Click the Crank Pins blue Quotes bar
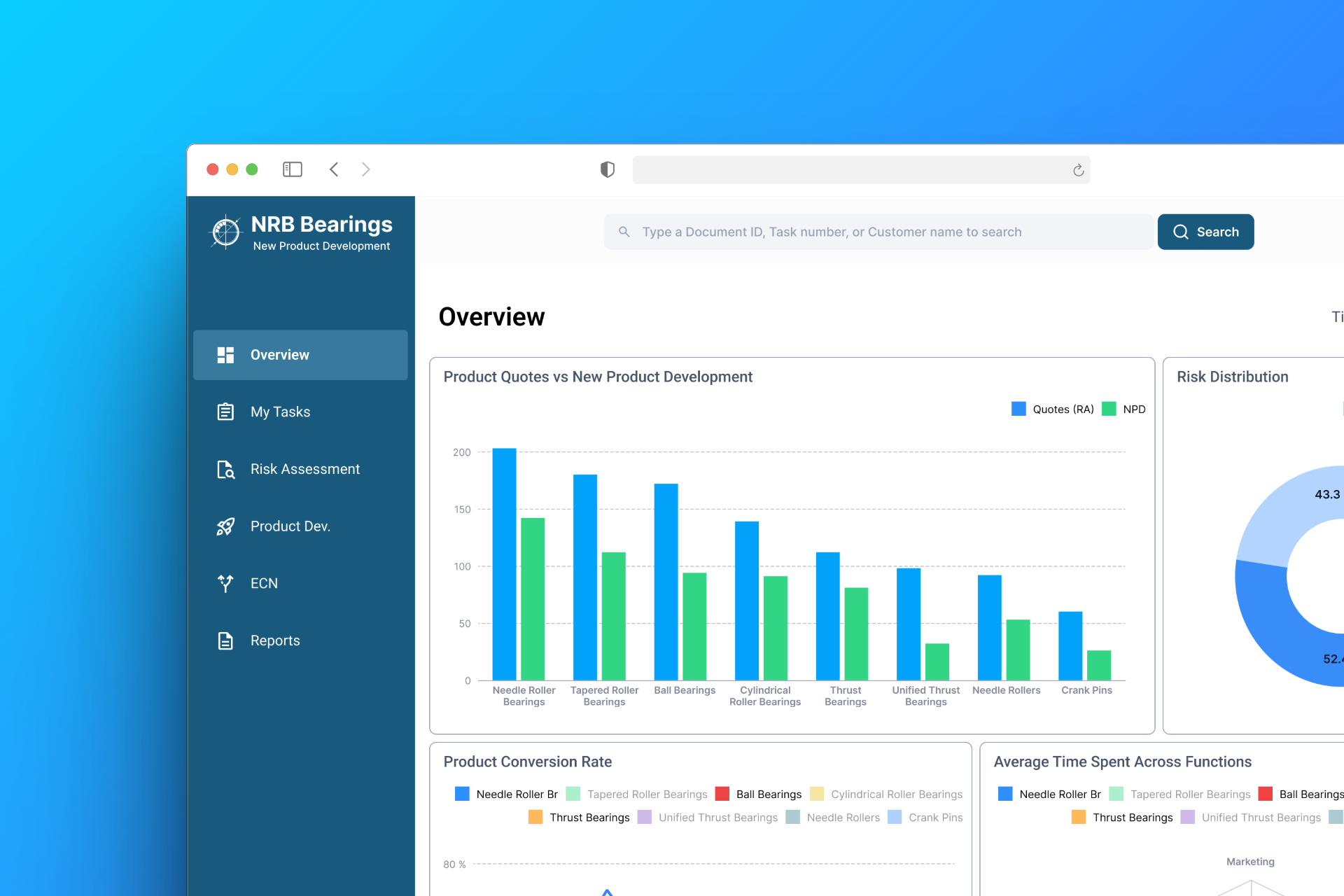Image resolution: width=1344 pixels, height=896 pixels. point(1070,646)
